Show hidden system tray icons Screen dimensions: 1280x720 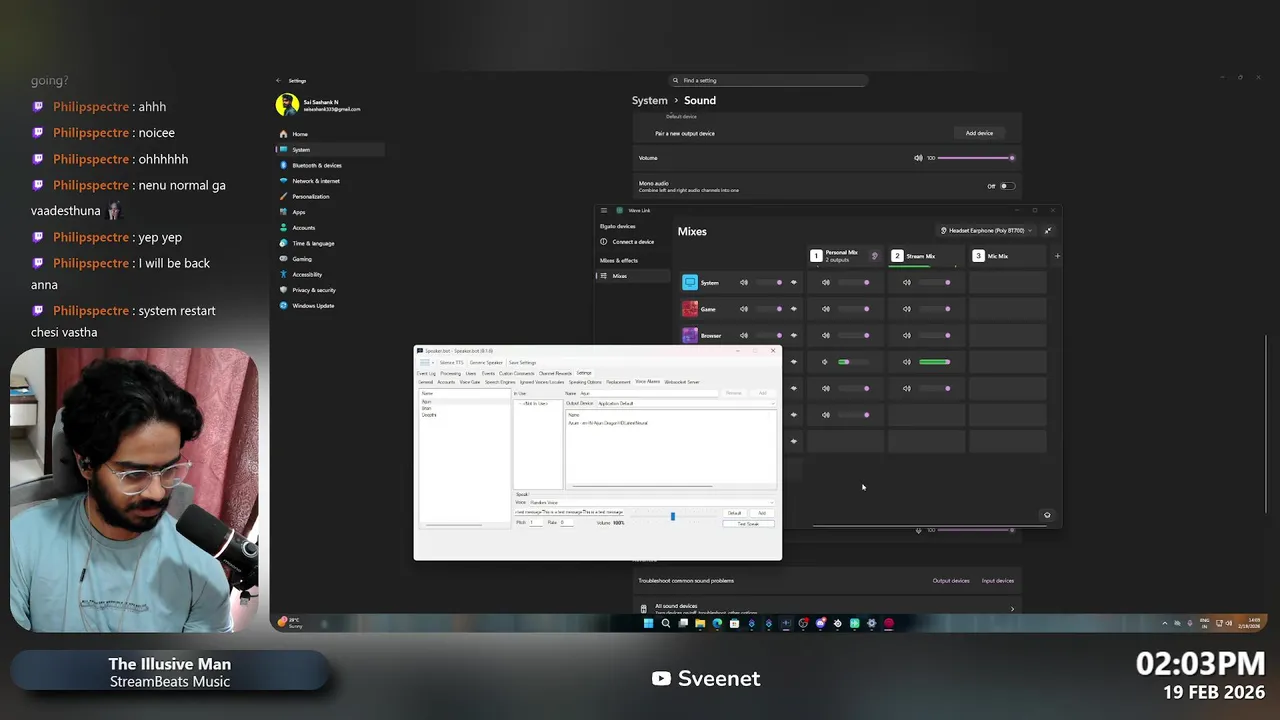pyautogui.click(x=1164, y=623)
